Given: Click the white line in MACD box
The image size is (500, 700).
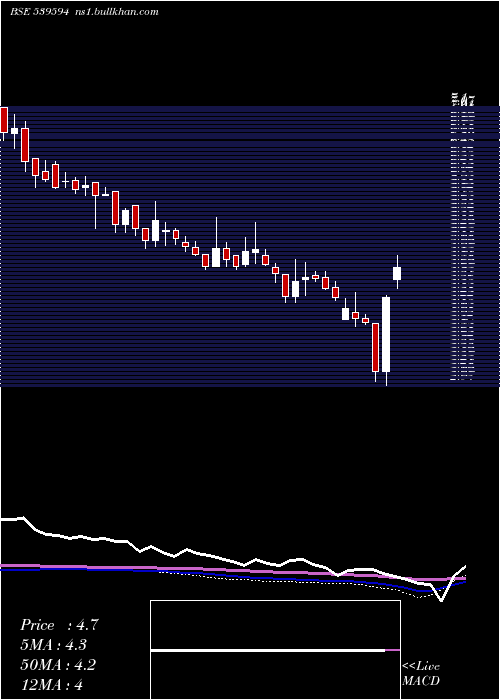Looking at the screenshot, I should click(x=268, y=650).
